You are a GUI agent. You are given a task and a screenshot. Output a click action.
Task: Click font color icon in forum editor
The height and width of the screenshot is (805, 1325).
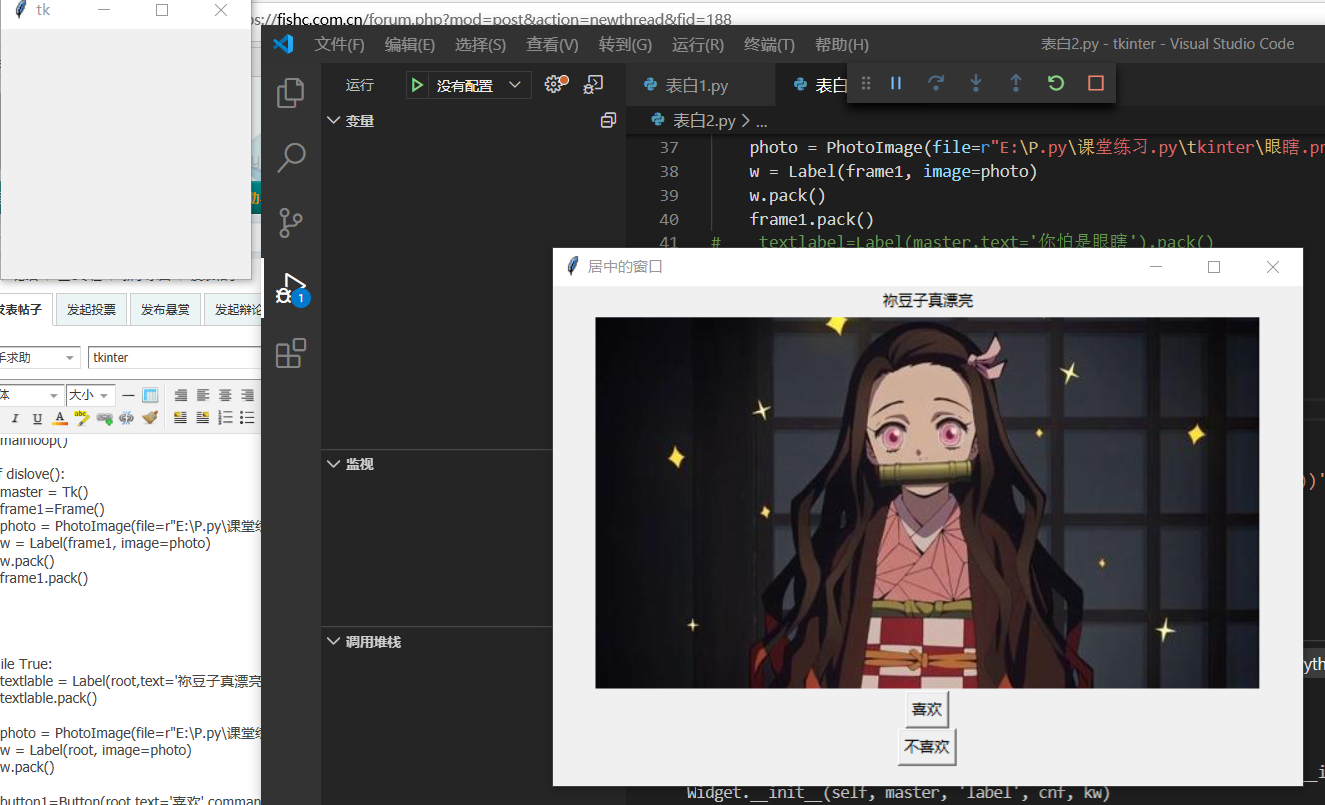click(60, 418)
